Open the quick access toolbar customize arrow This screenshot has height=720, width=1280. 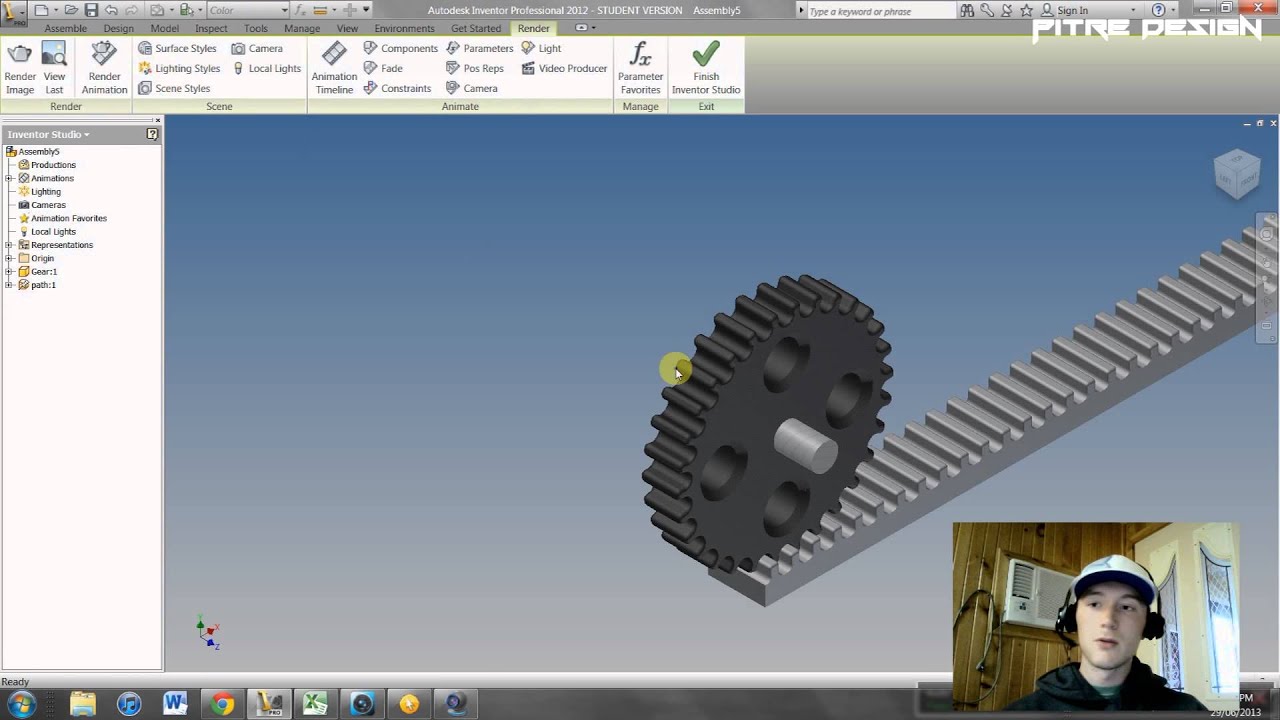pyautogui.click(x=366, y=10)
